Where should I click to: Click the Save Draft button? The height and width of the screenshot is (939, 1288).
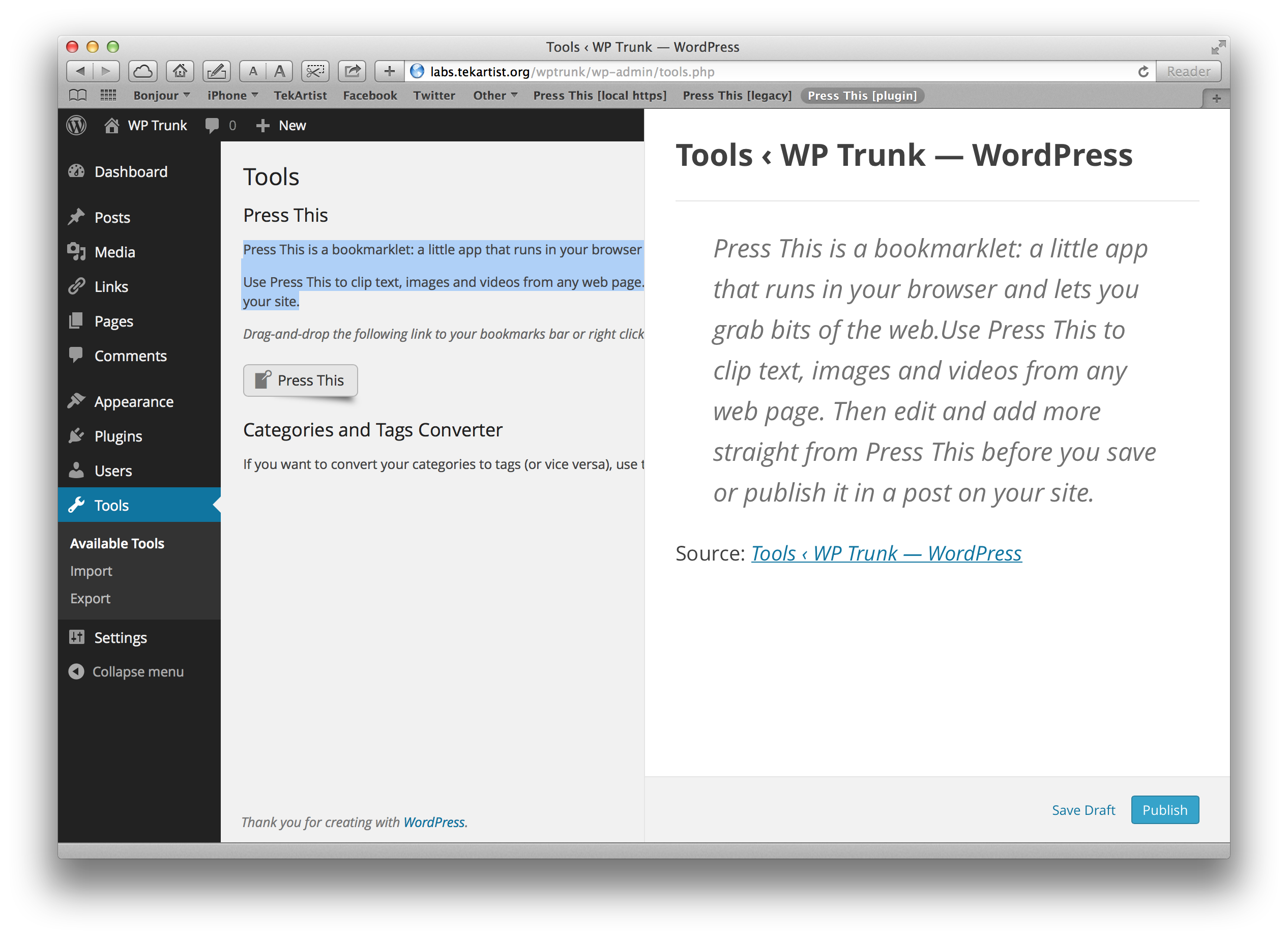pyautogui.click(x=1083, y=810)
